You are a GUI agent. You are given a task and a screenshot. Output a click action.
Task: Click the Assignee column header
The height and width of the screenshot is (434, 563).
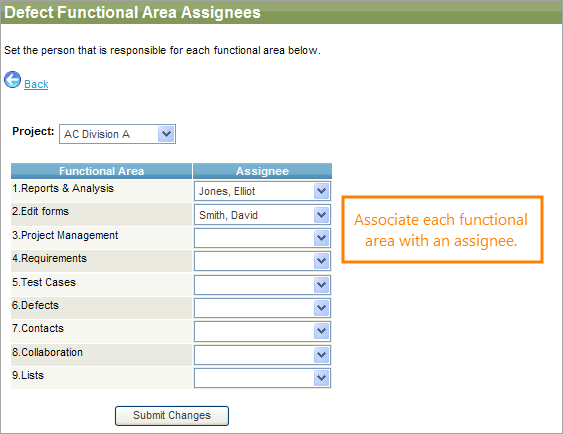pyautogui.click(x=262, y=171)
